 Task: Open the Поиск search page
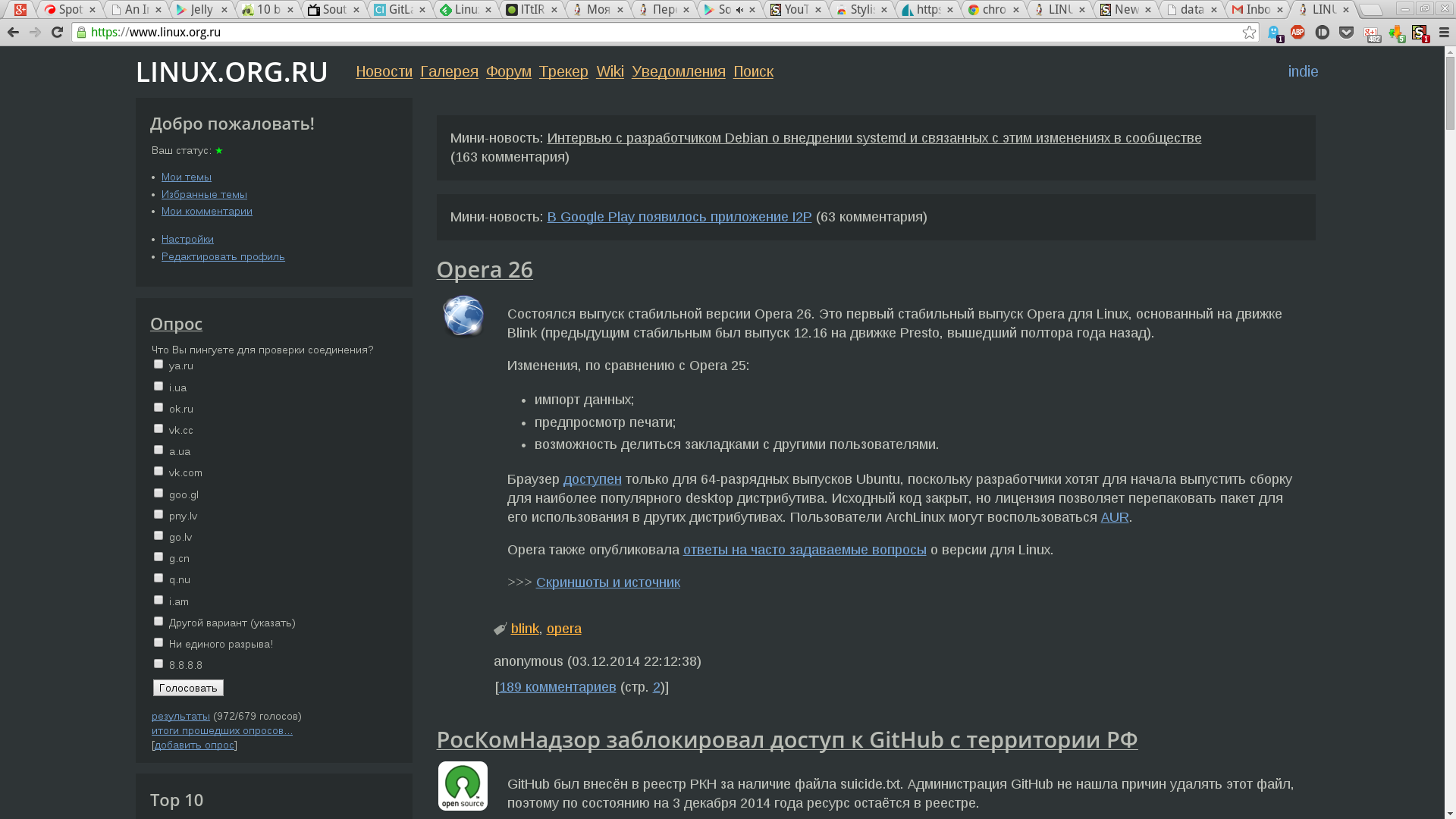pos(754,71)
